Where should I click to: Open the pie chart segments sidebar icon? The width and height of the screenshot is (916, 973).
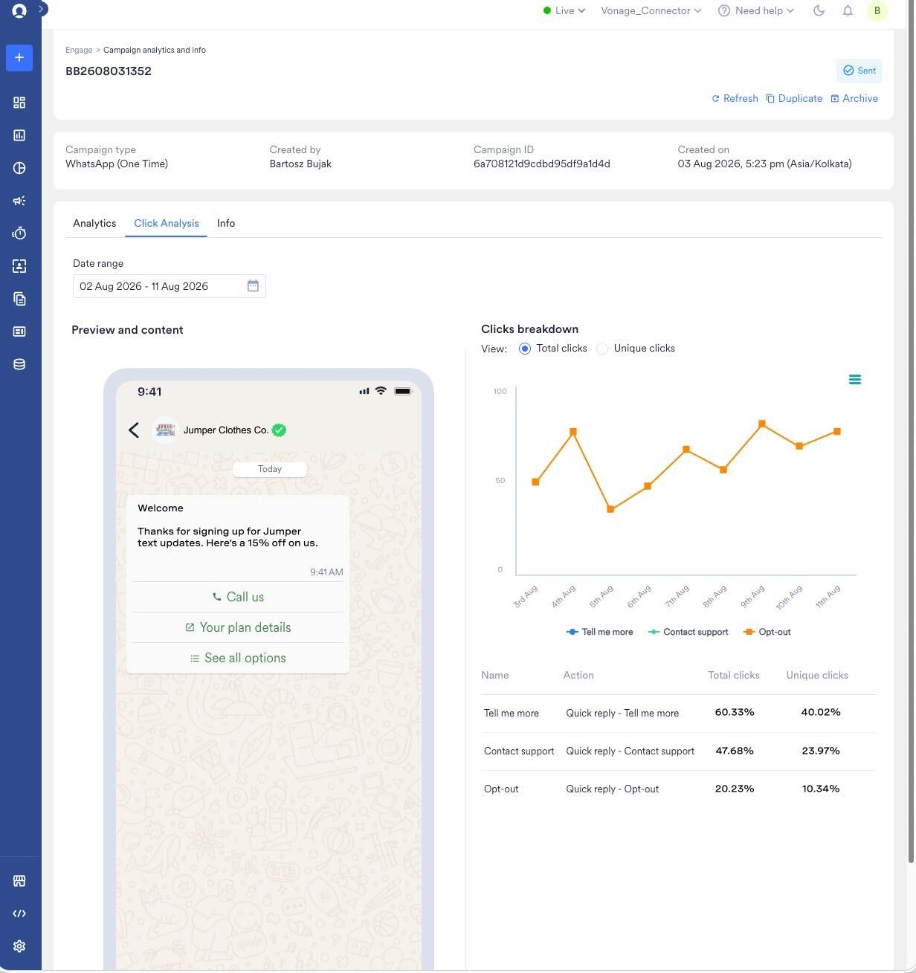19,168
